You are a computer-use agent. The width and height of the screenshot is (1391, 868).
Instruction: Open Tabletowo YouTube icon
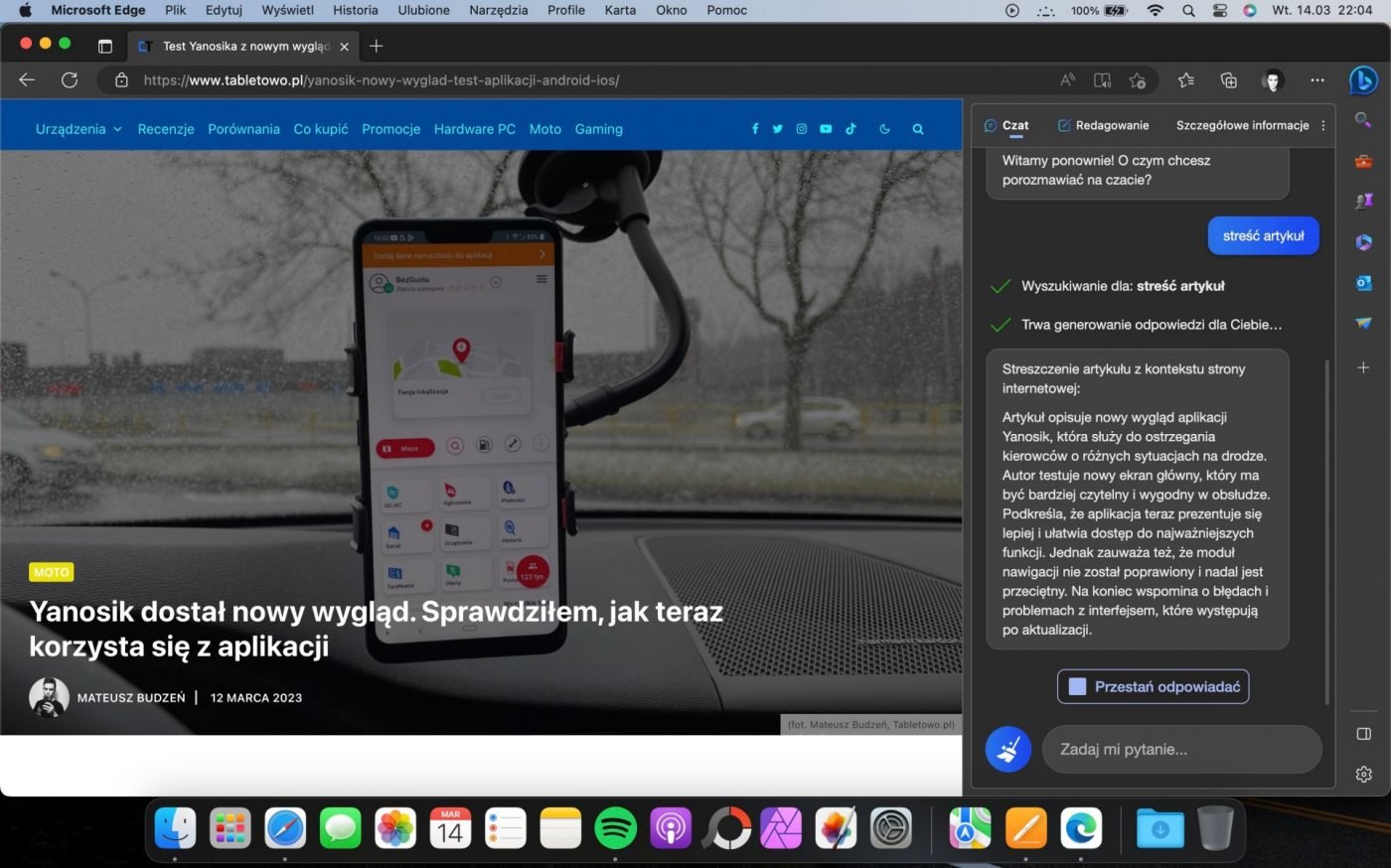pyautogui.click(x=826, y=129)
